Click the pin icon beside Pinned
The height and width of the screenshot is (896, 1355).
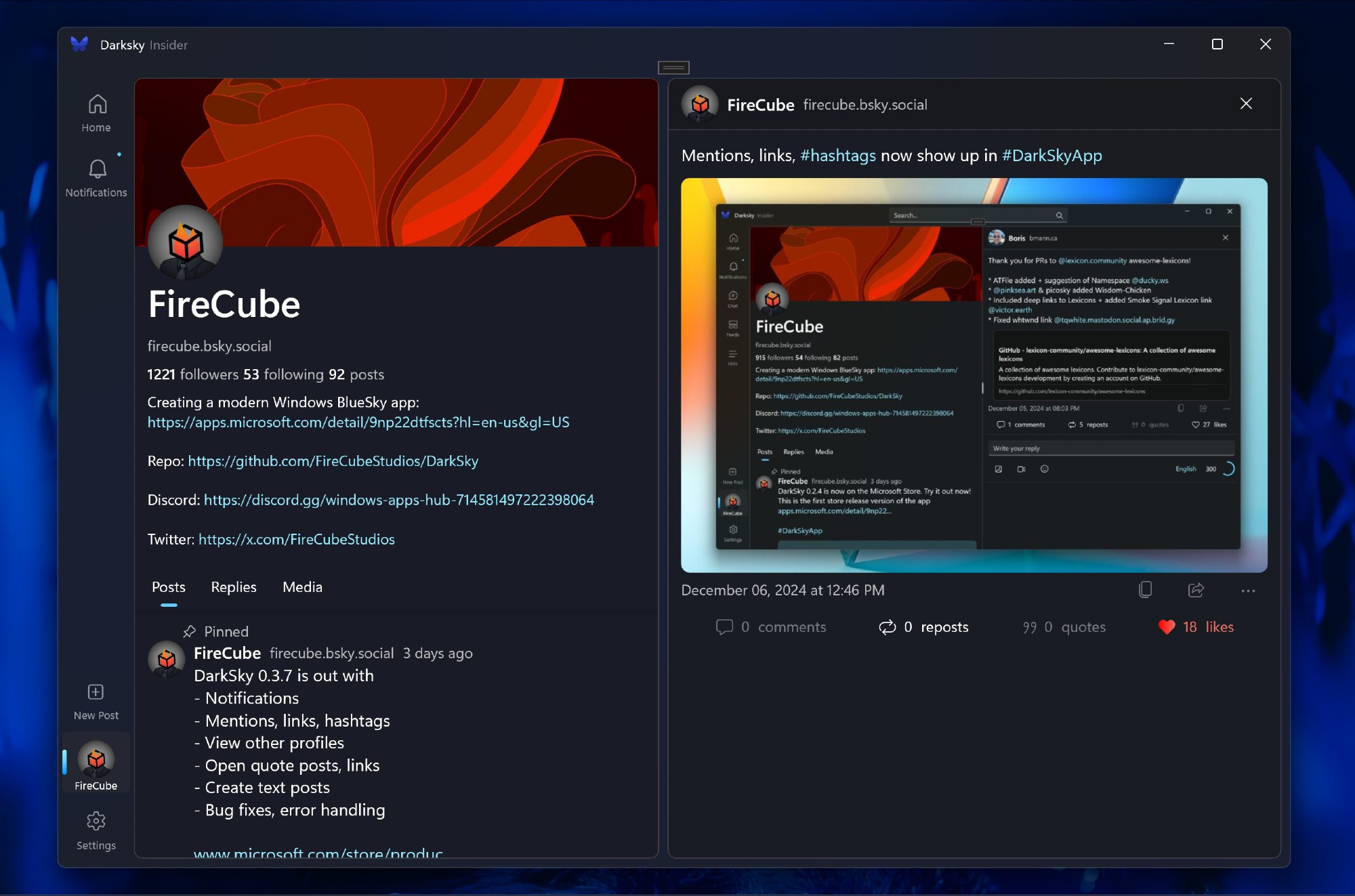click(190, 631)
